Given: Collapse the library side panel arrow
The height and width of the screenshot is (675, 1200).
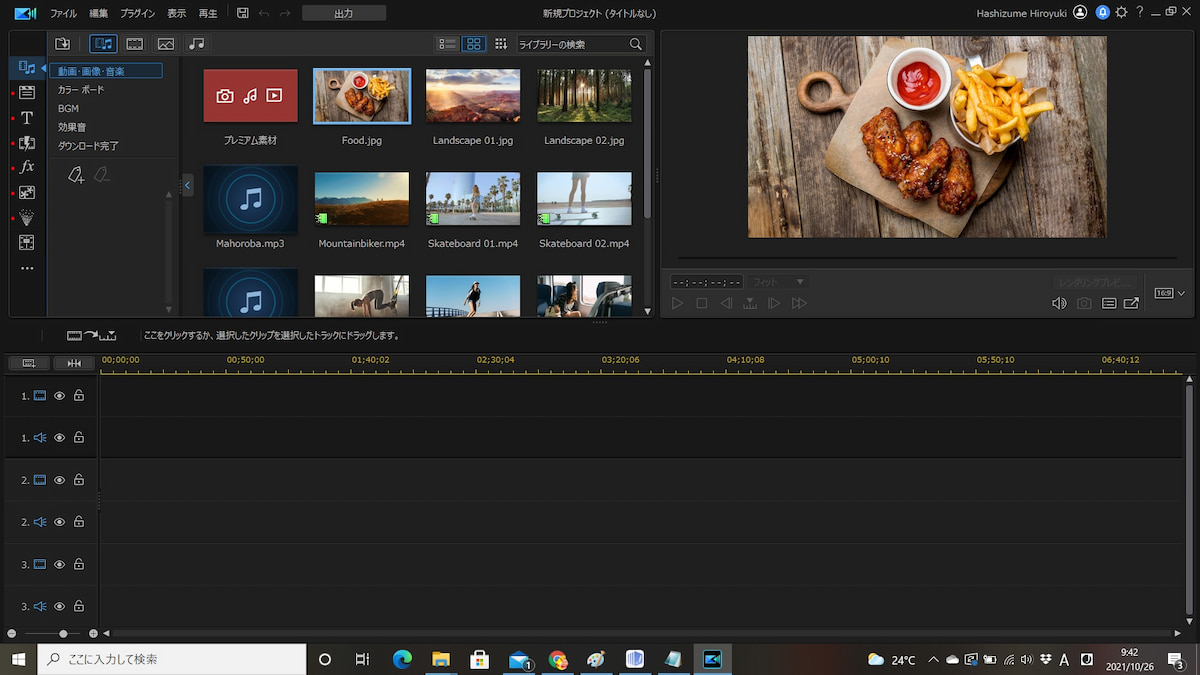Looking at the screenshot, I should click(x=187, y=185).
